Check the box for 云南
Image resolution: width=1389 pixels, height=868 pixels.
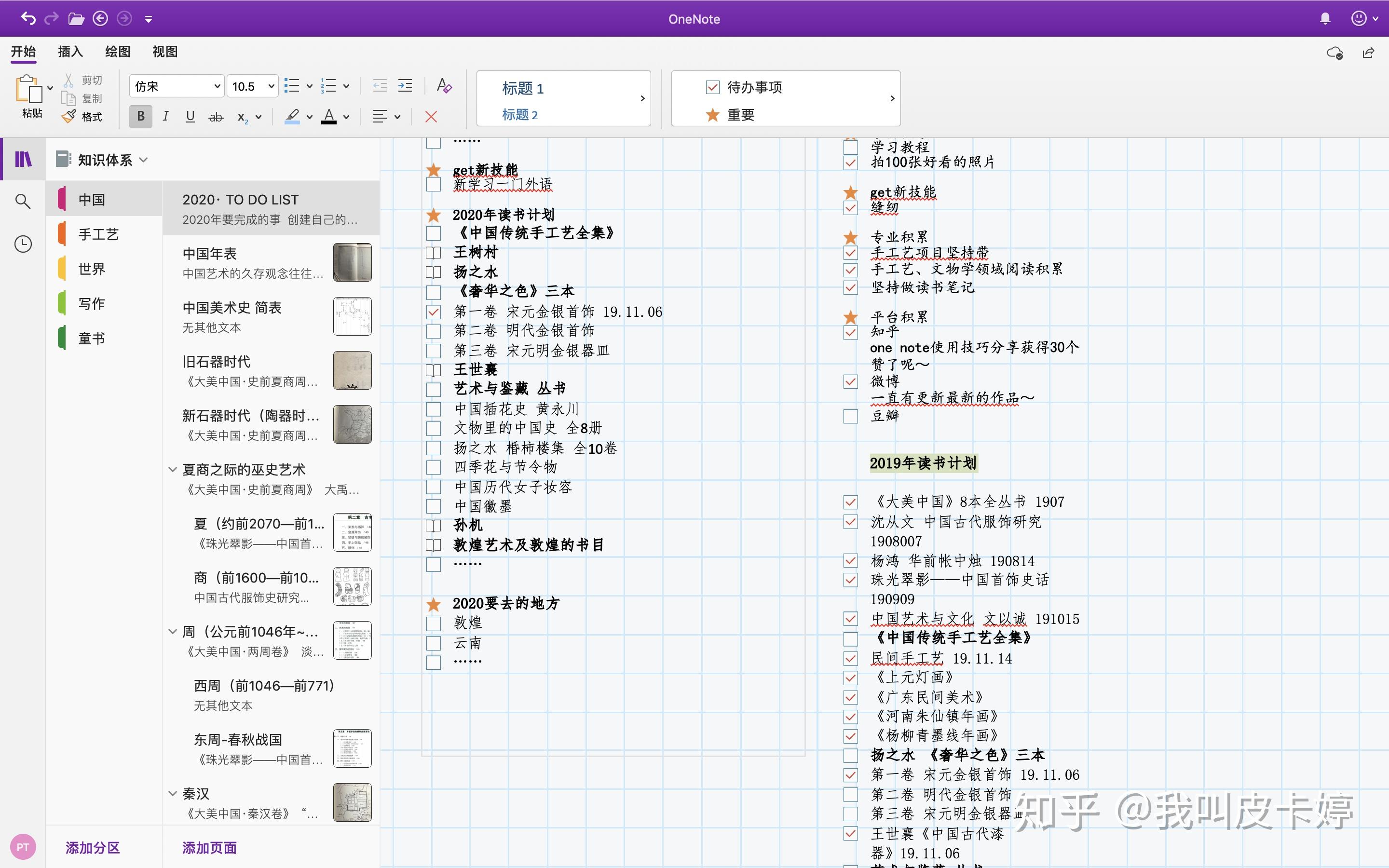pyautogui.click(x=434, y=644)
